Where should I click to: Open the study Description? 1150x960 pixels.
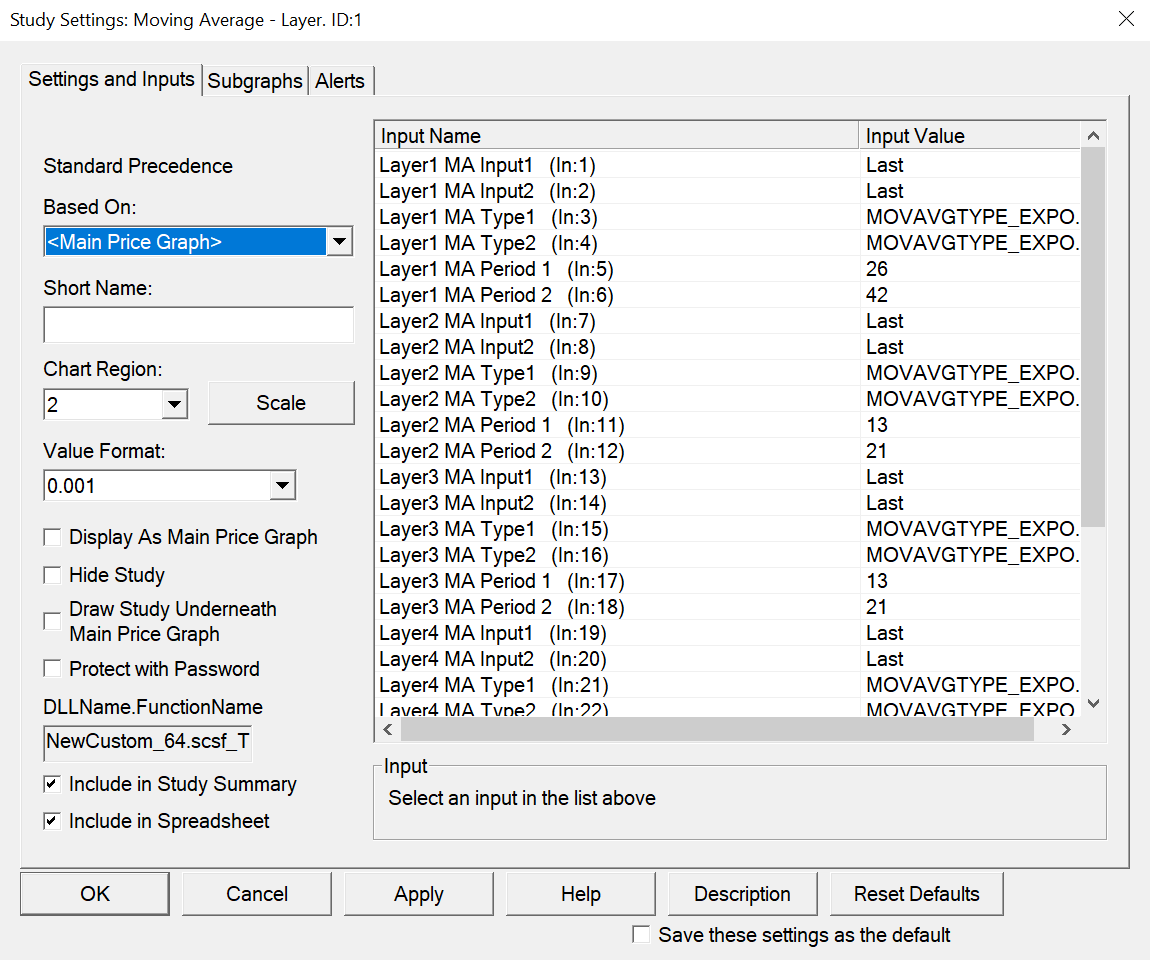point(742,894)
